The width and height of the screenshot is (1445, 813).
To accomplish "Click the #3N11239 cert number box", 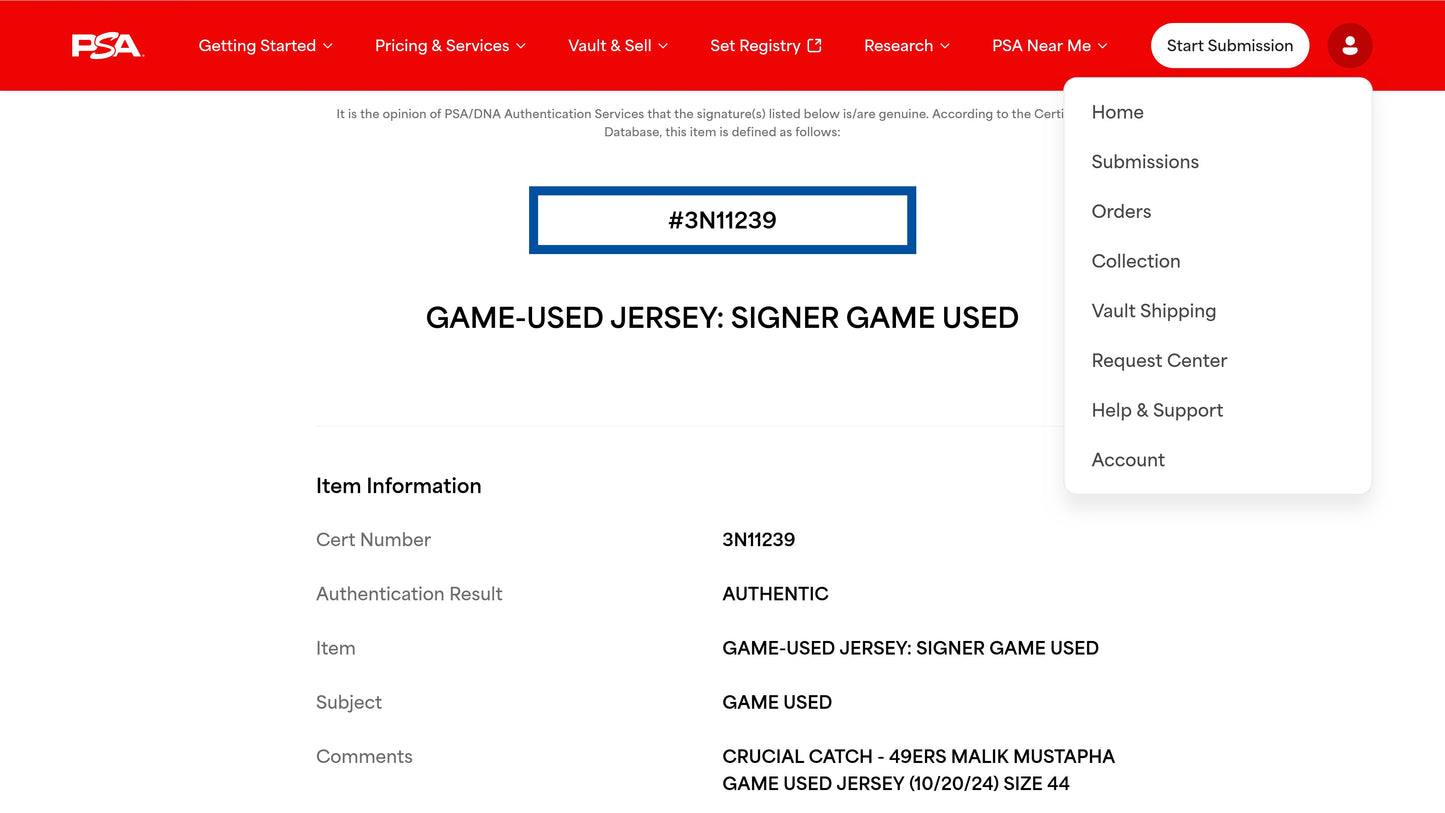I will point(722,220).
